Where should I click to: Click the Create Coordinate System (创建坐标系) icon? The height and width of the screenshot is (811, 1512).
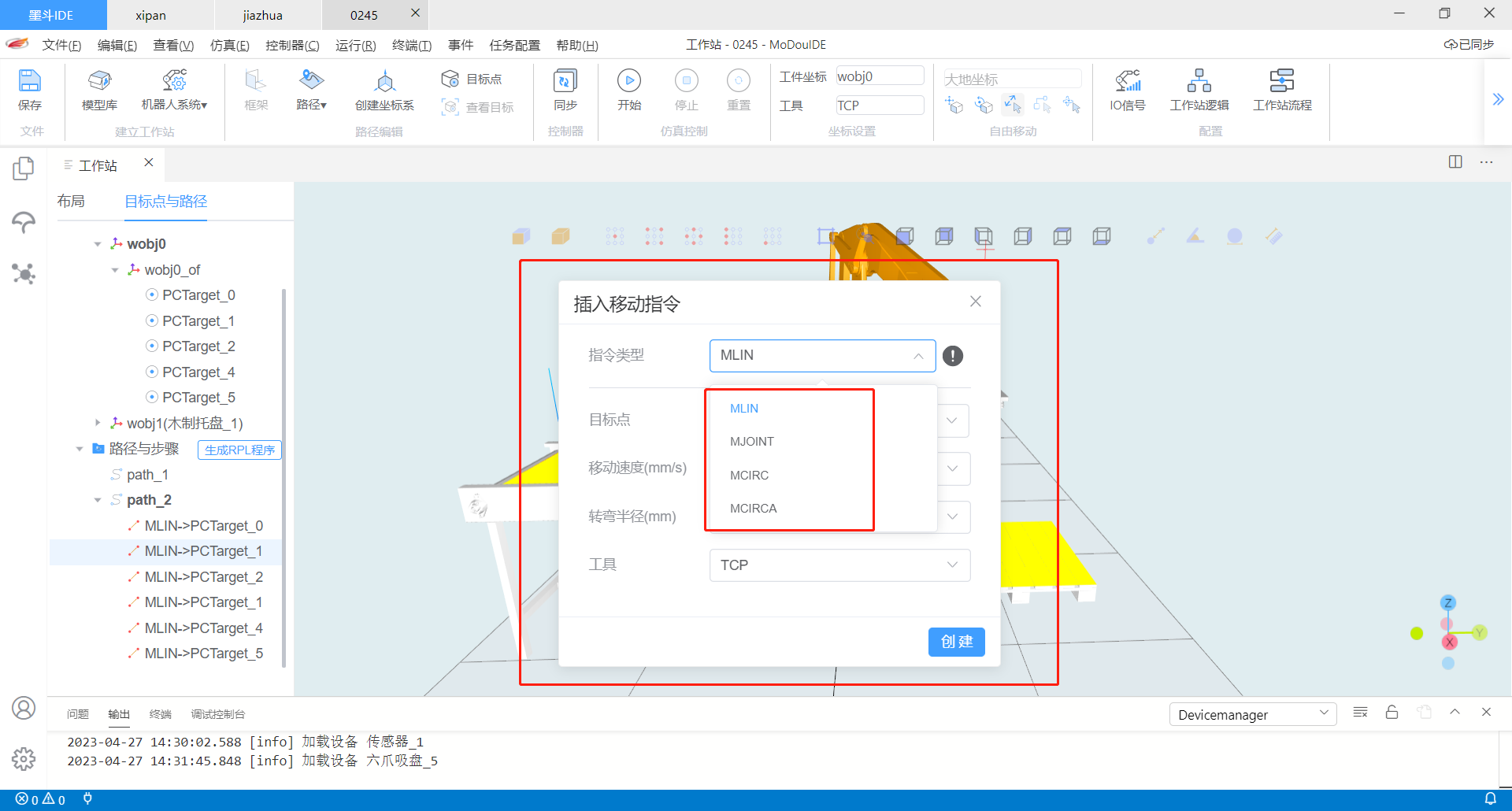click(x=384, y=81)
